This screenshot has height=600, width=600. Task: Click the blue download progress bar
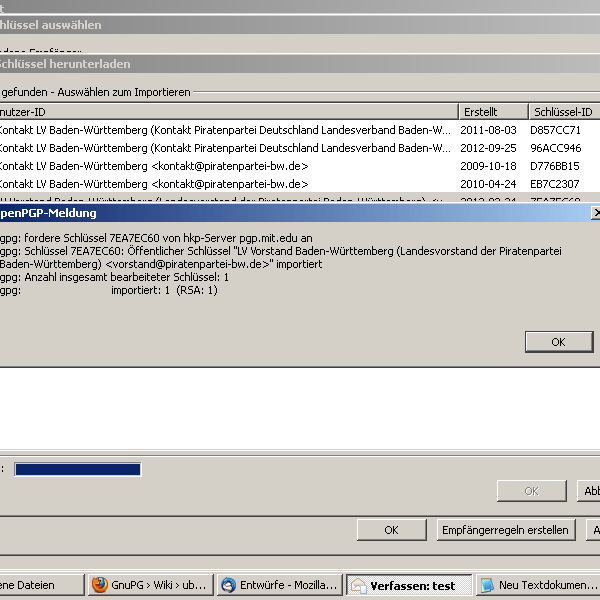[x=78, y=469]
